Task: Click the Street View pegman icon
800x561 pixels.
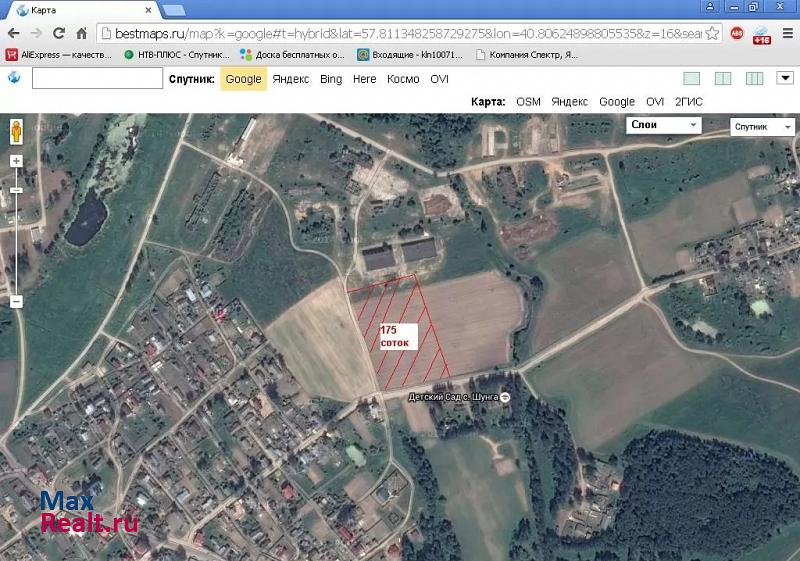Action: click(16, 132)
